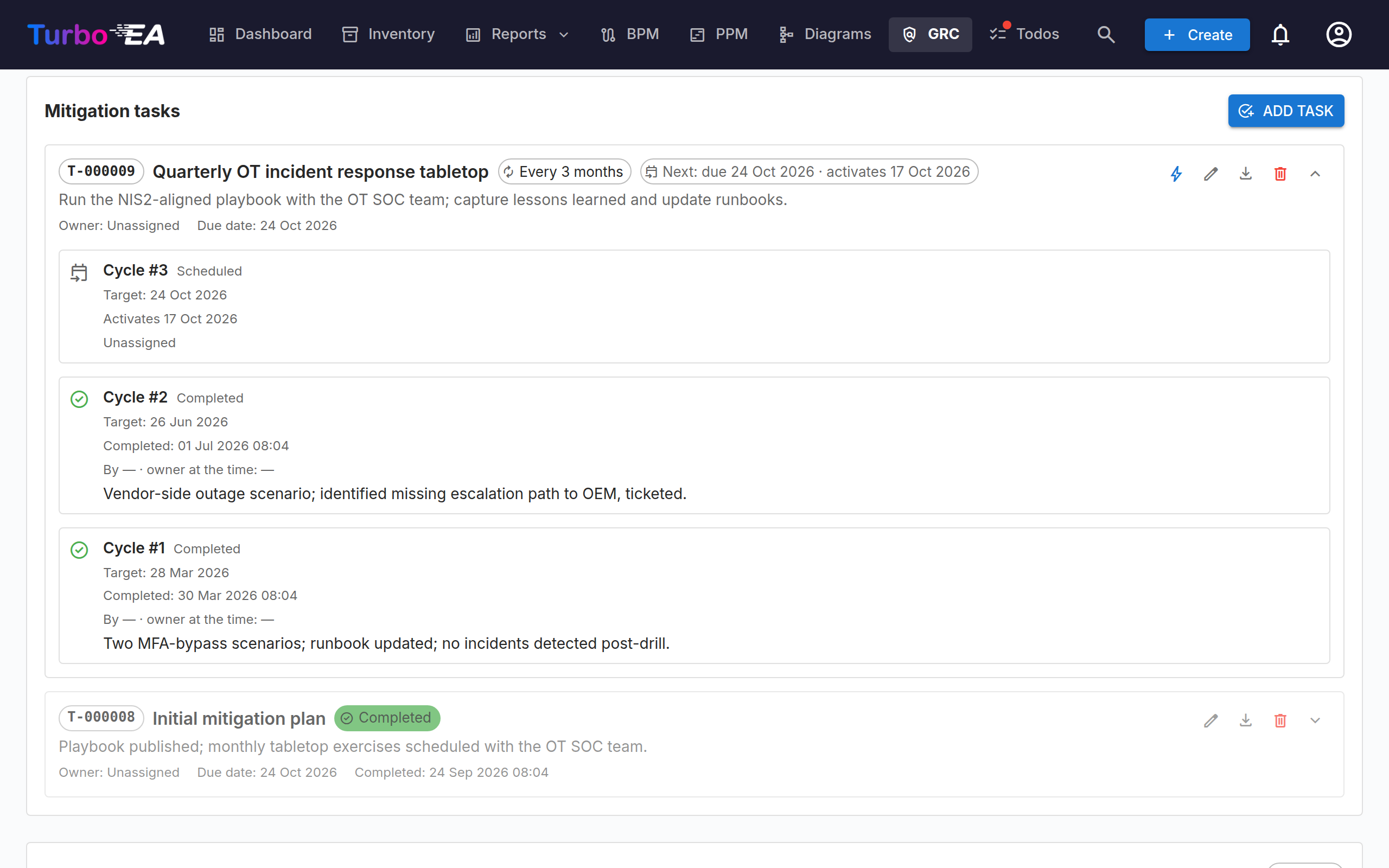Edit the Initial mitigation plan task

(x=1210, y=720)
